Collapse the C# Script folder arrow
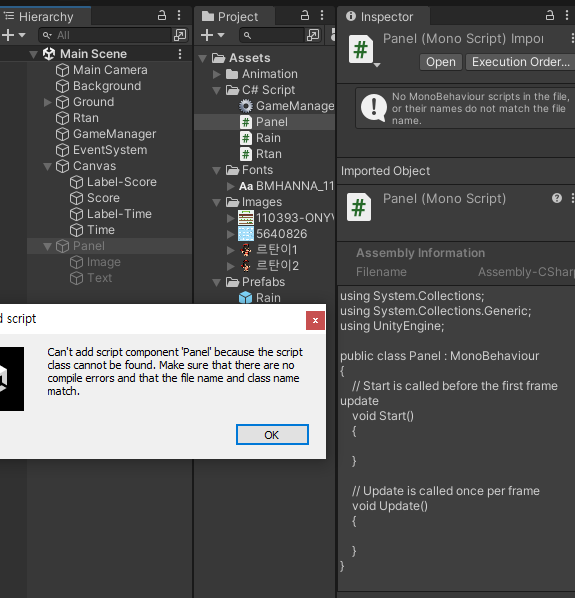575x598 pixels. tap(217, 90)
